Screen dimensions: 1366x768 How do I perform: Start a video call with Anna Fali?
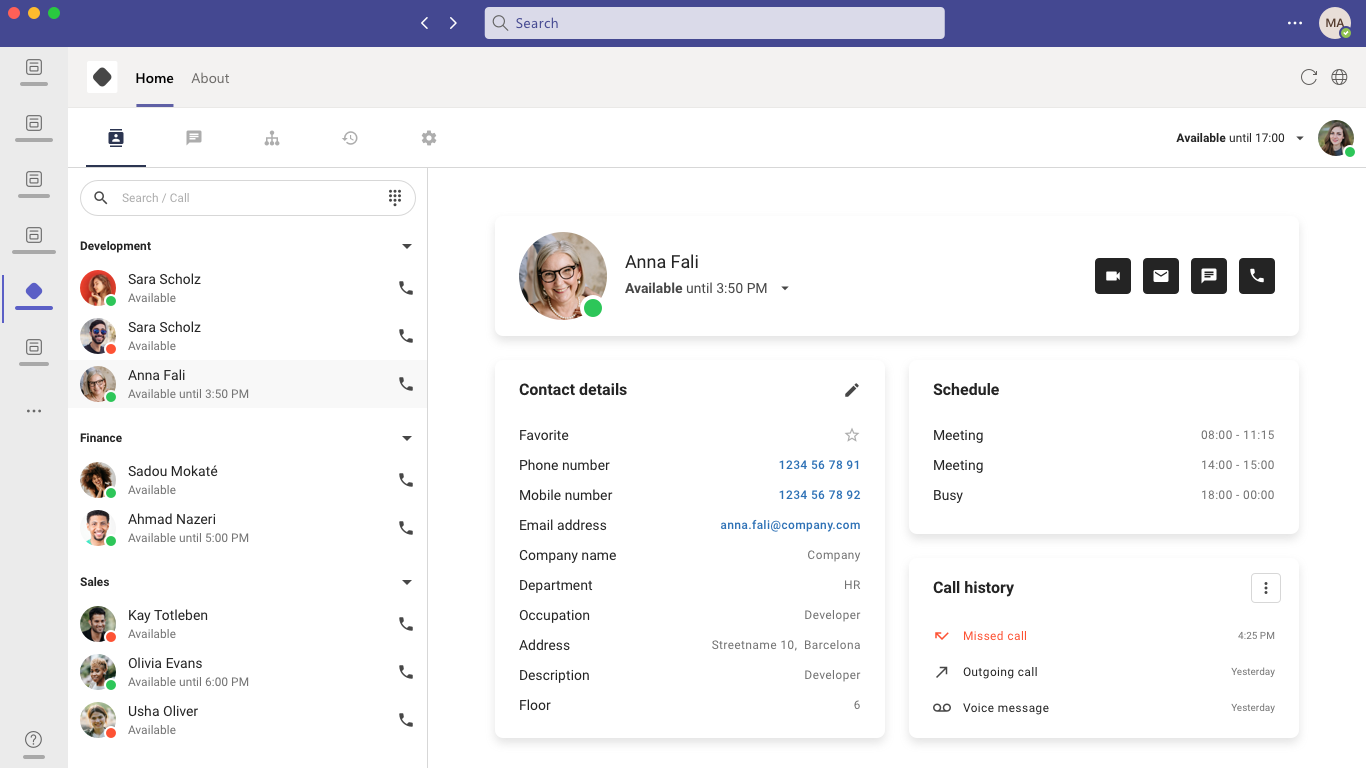point(1113,276)
